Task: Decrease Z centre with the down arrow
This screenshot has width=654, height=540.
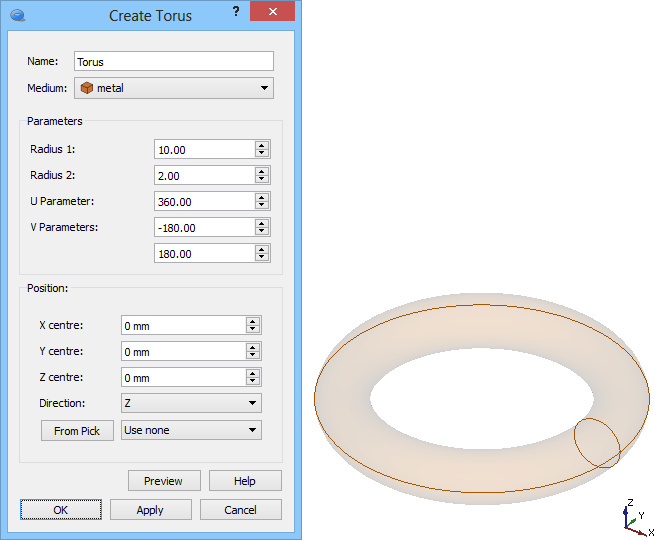Action: point(253,381)
